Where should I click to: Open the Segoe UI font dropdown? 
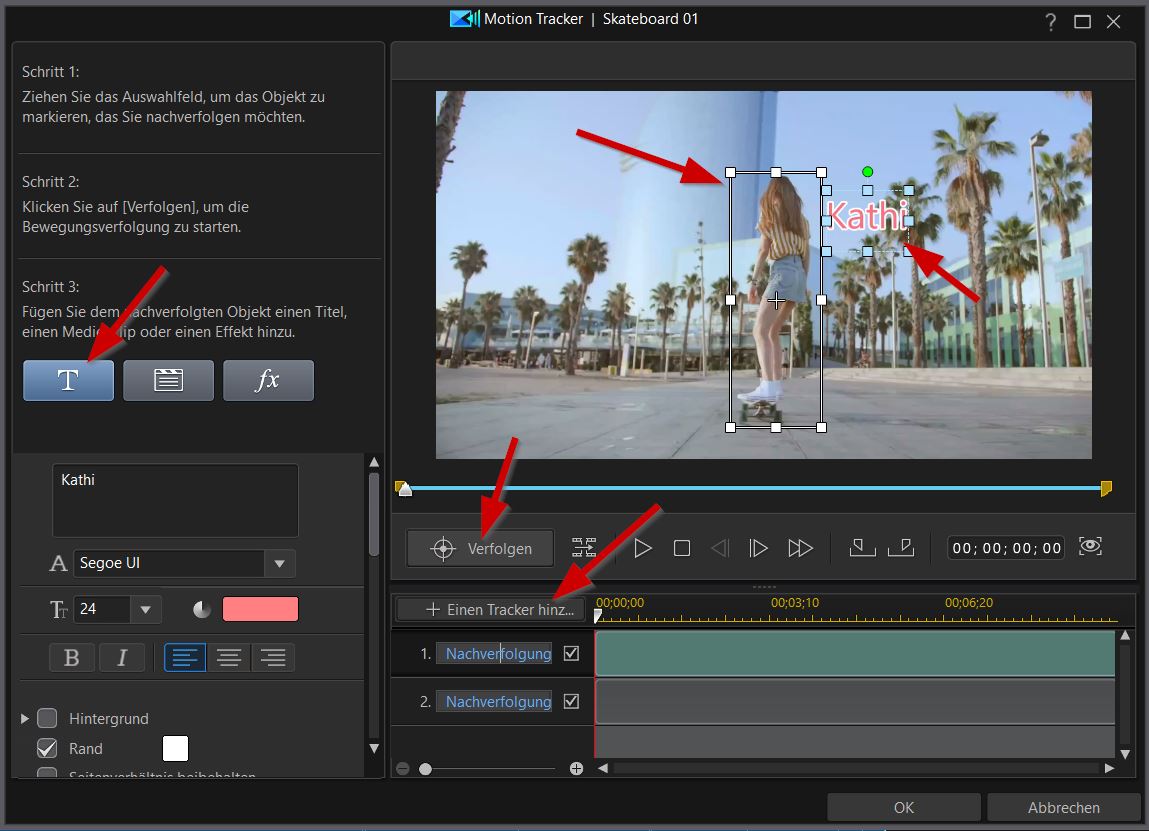[280, 564]
